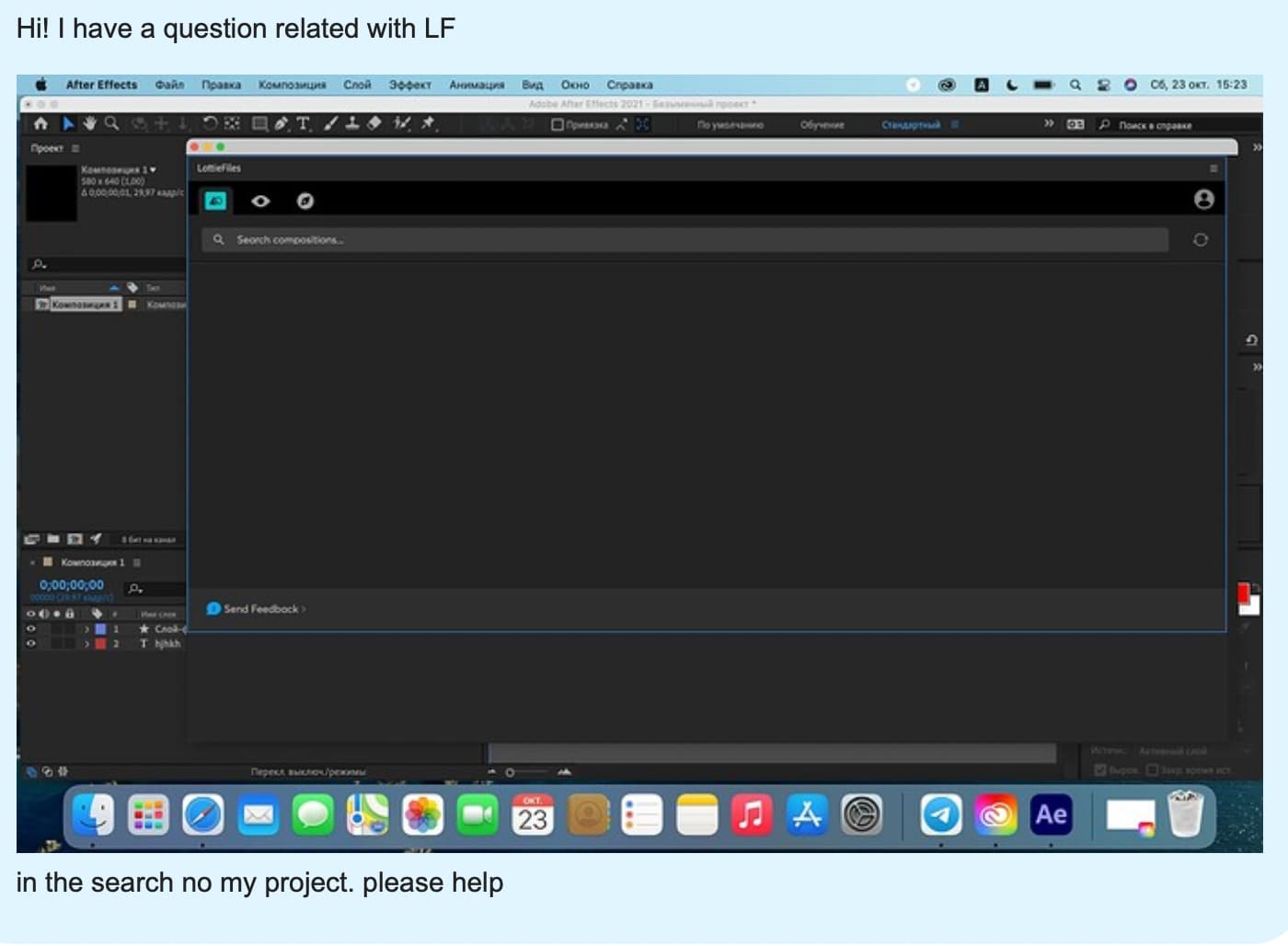Expand layer 1 properties in the timeline
Screen dimensions: 1288x946
click(x=86, y=629)
